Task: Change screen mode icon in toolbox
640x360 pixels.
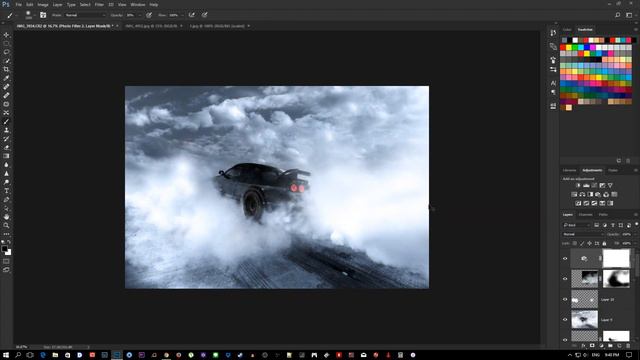Action: 7,270
